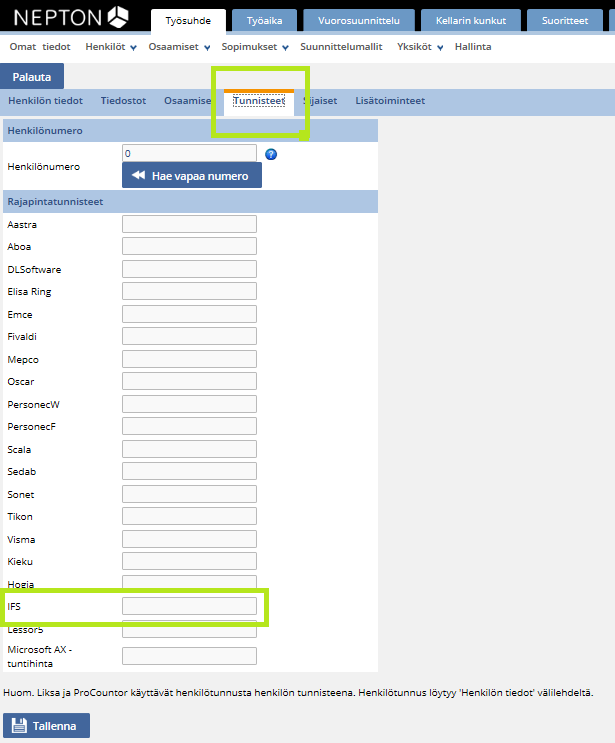Click the Rajapintatunnisteet section header
Screen dimensions: 615x743
(x=190, y=201)
